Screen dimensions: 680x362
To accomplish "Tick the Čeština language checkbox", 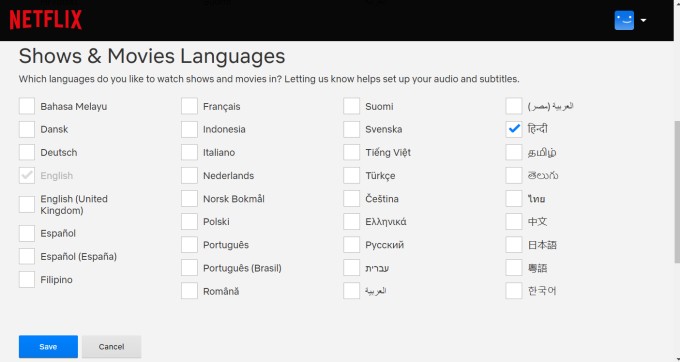I will click(x=352, y=199).
